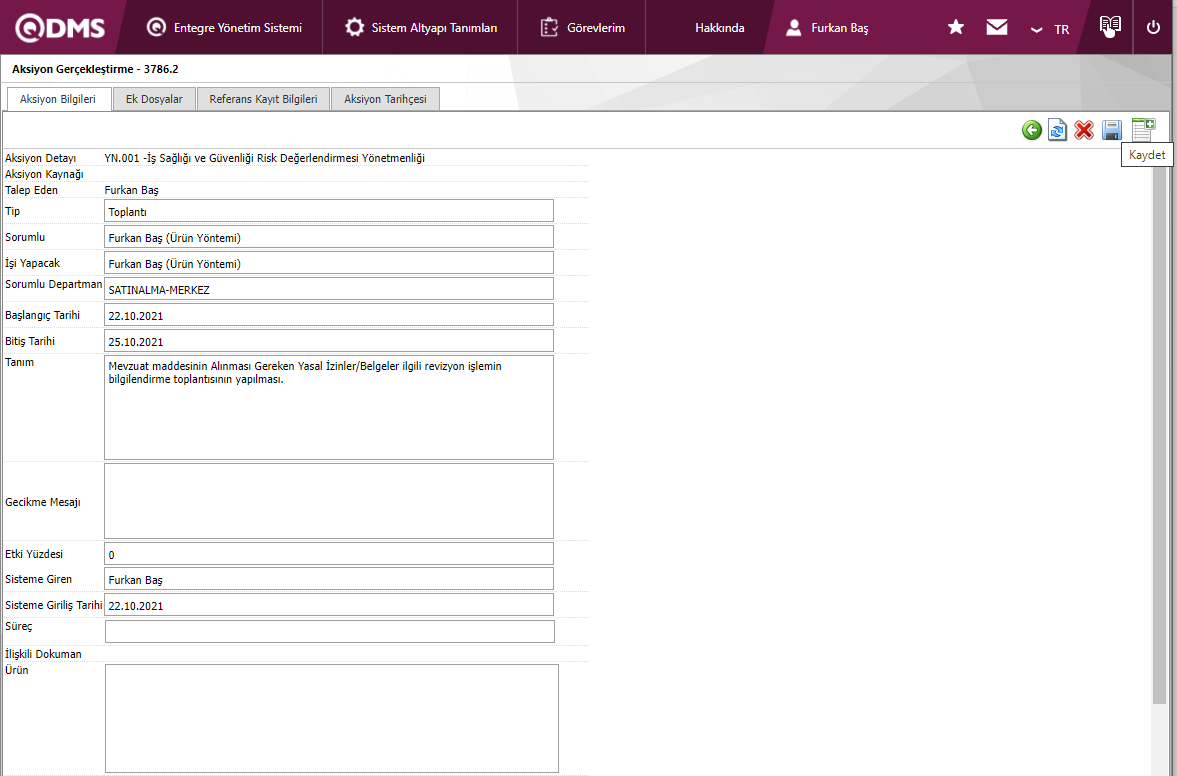The height and width of the screenshot is (776, 1177).
Task: Click the Hakkında link
Action: tap(720, 28)
